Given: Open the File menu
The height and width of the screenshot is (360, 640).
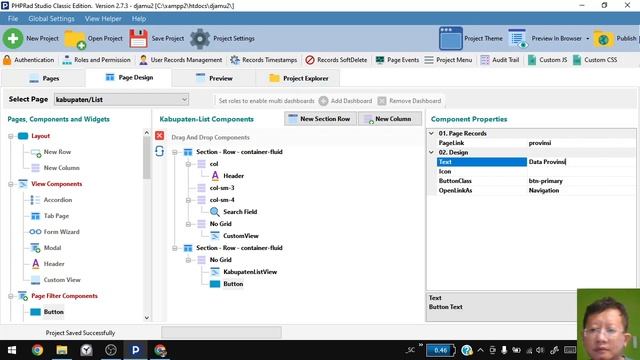Looking at the screenshot, I should point(13,19).
